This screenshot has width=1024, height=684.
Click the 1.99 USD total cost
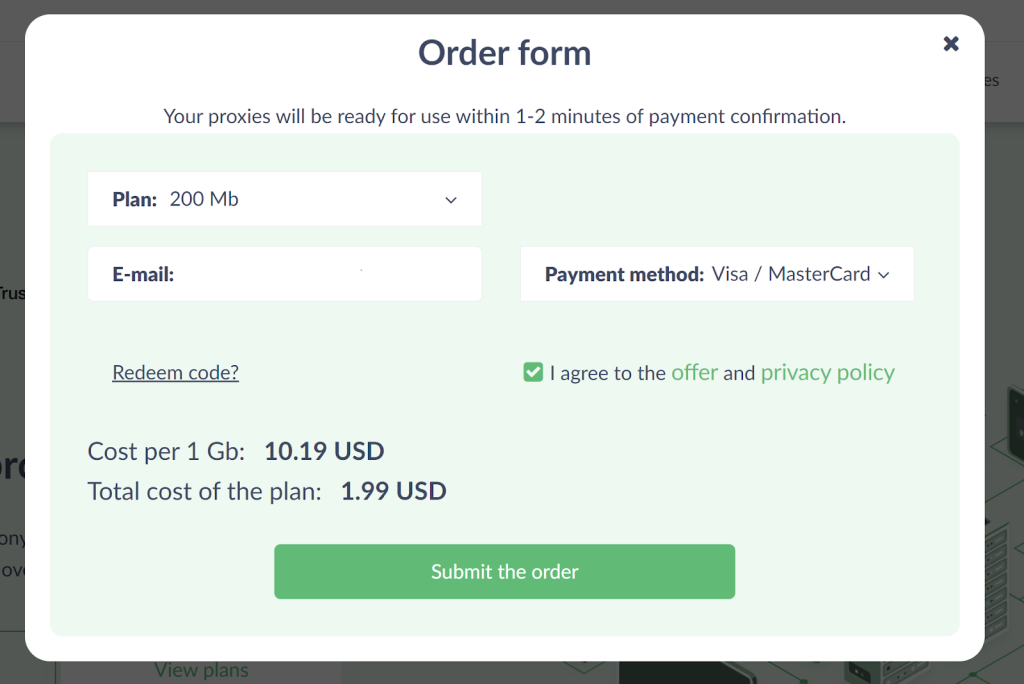[x=394, y=491]
